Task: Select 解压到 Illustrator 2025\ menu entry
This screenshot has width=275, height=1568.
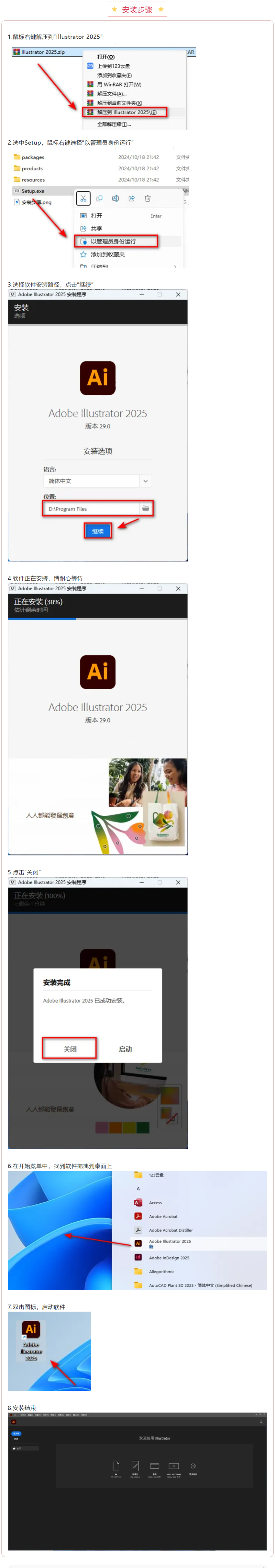Action: 126,112
